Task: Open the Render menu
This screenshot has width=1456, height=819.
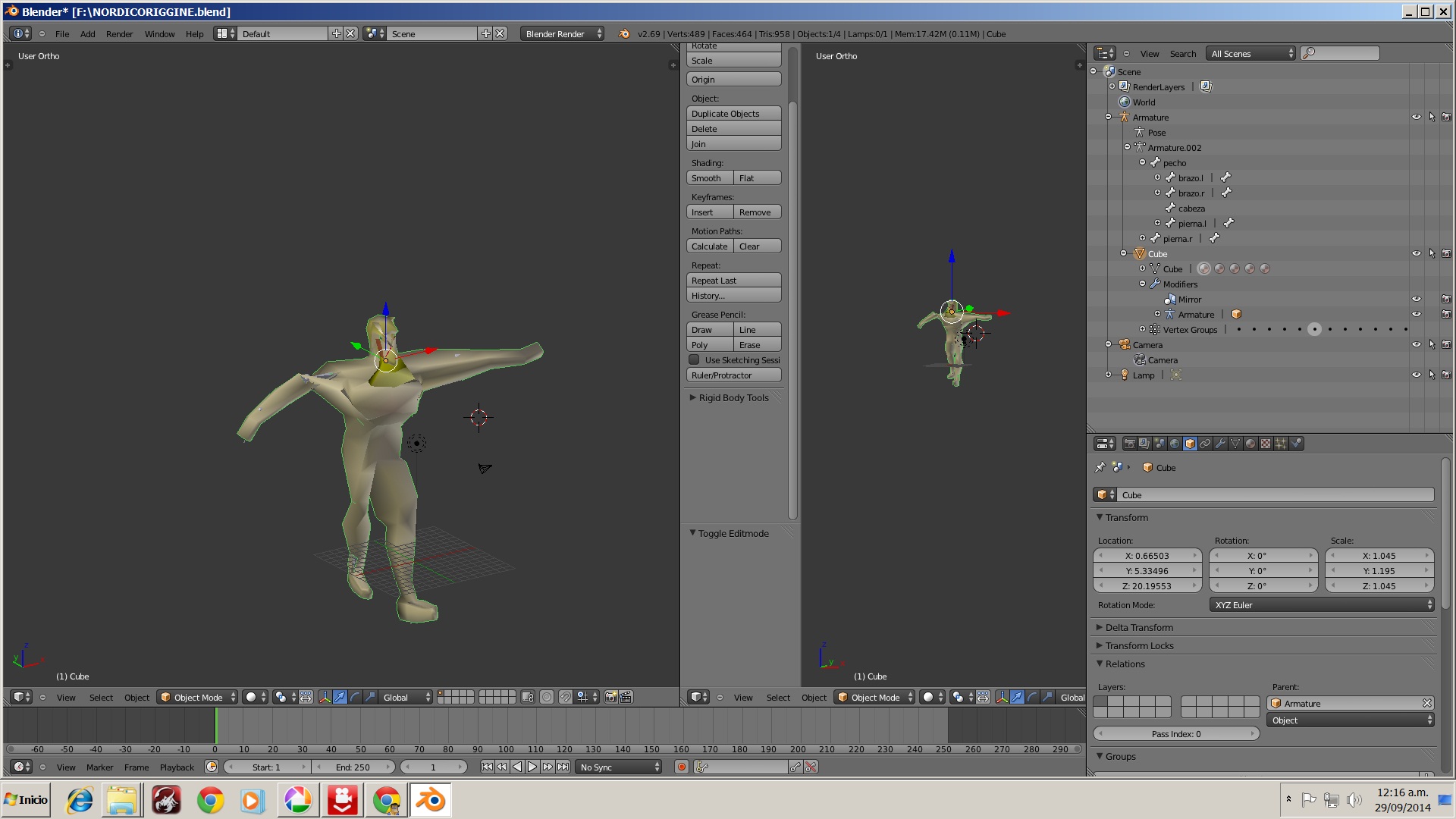Action: point(119,34)
